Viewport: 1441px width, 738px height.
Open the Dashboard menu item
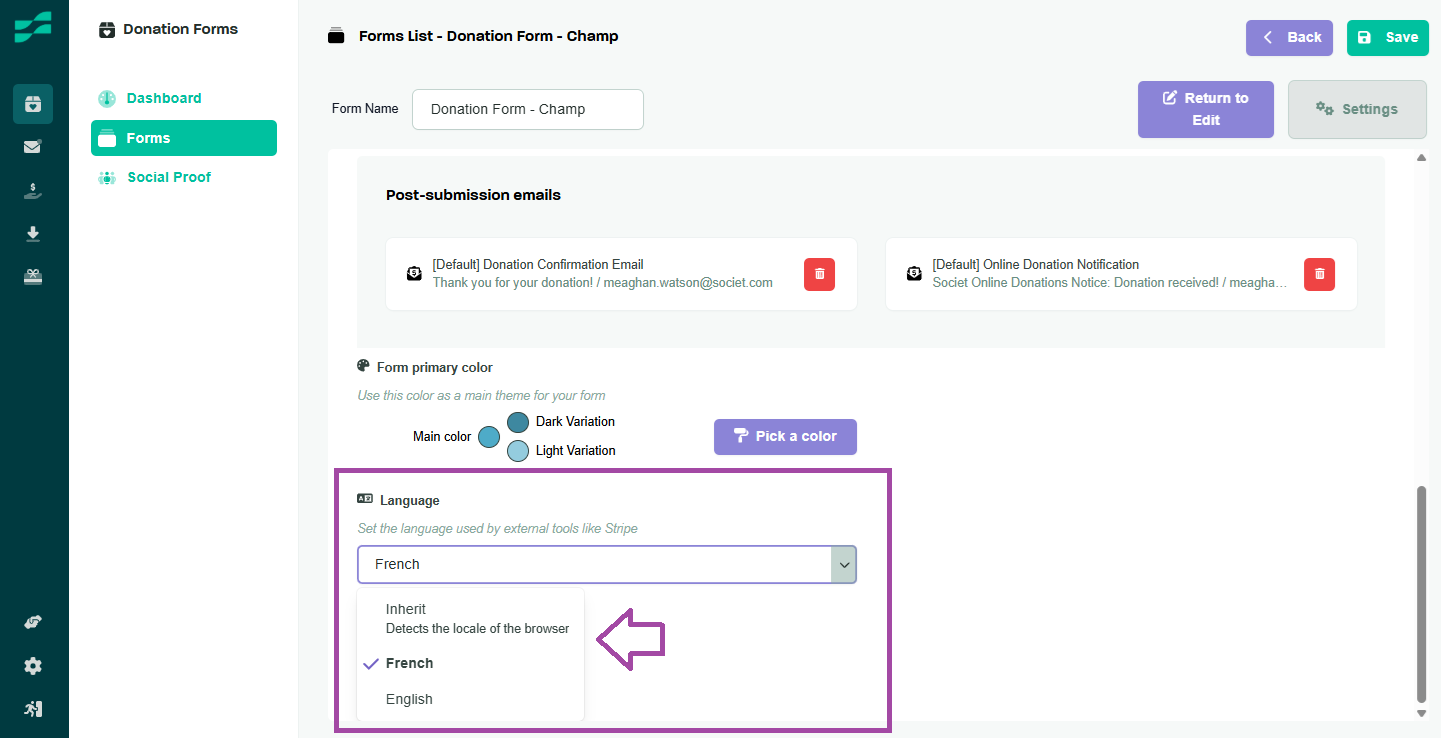pyautogui.click(x=163, y=98)
